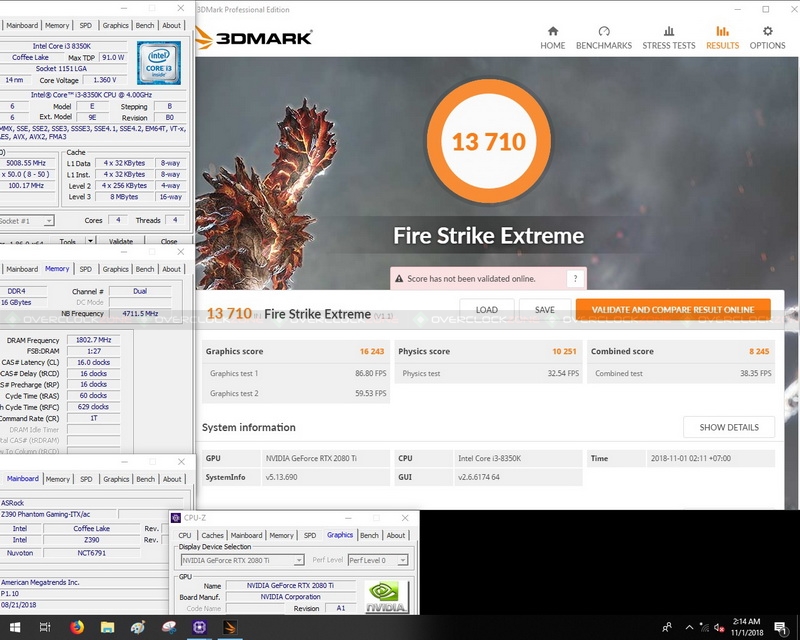Screen dimensions: 800x640
Task: Click Physics test result 32.54 FPS
Action: tap(563, 374)
